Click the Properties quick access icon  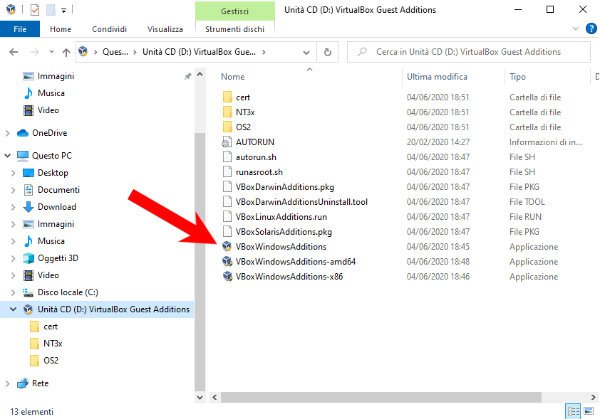tap(34, 10)
